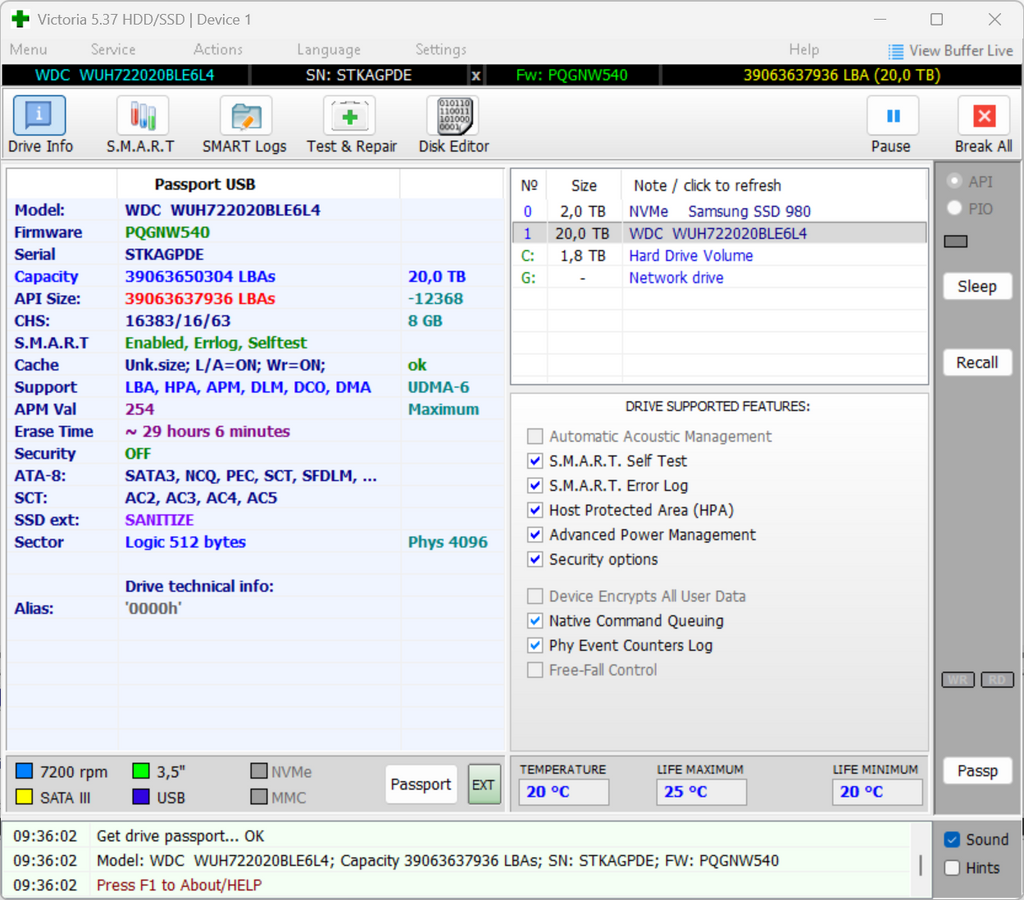Click the gray MMC indicator square
Screen dimensions: 1024x900
pos(259,797)
